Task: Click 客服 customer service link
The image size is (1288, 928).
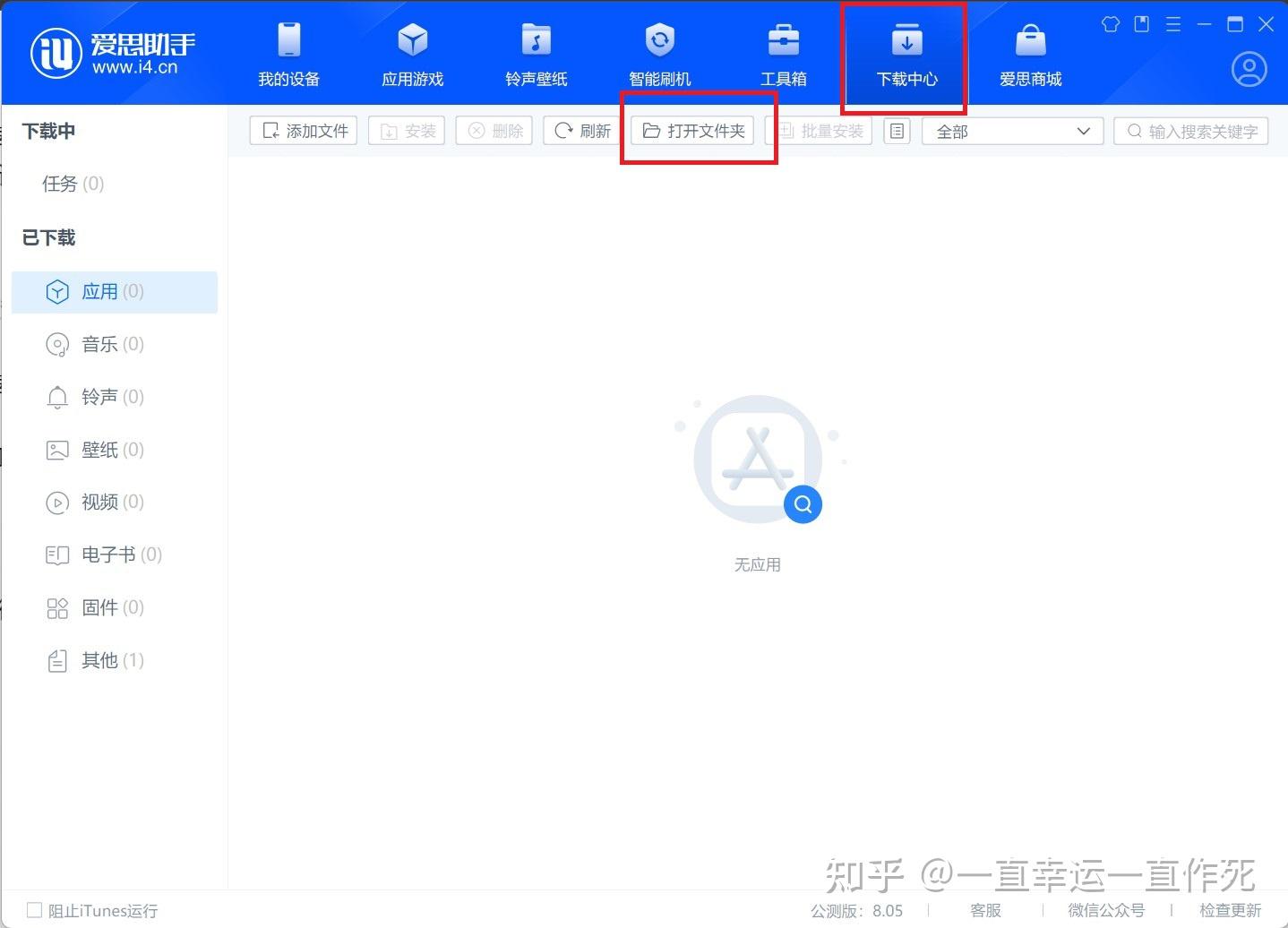Action: pyautogui.click(x=985, y=910)
